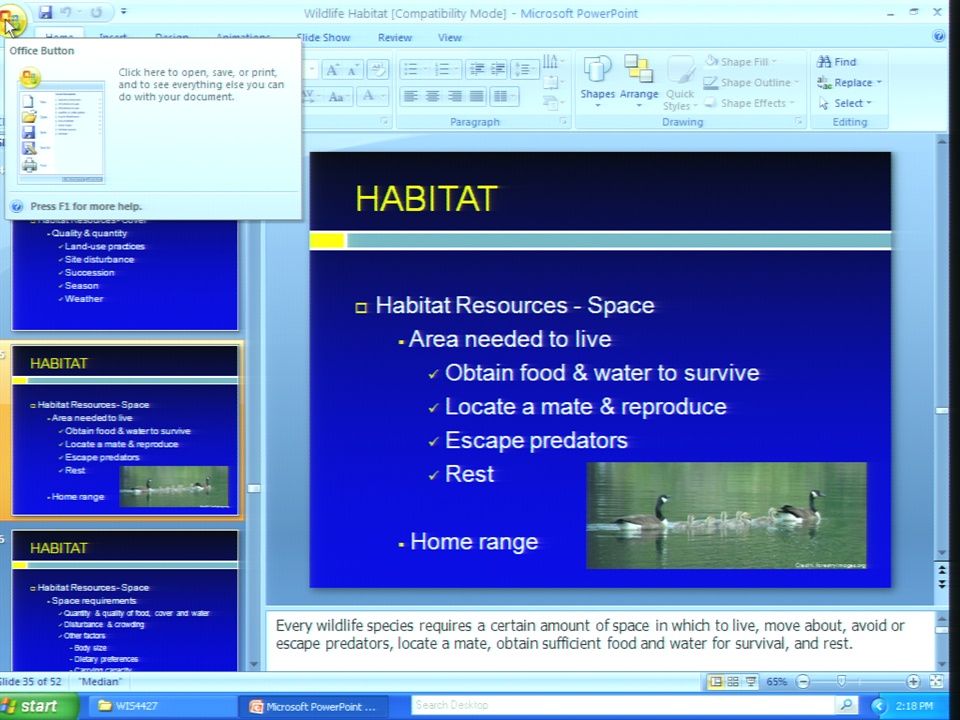Open Text Direction options

point(552,61)
